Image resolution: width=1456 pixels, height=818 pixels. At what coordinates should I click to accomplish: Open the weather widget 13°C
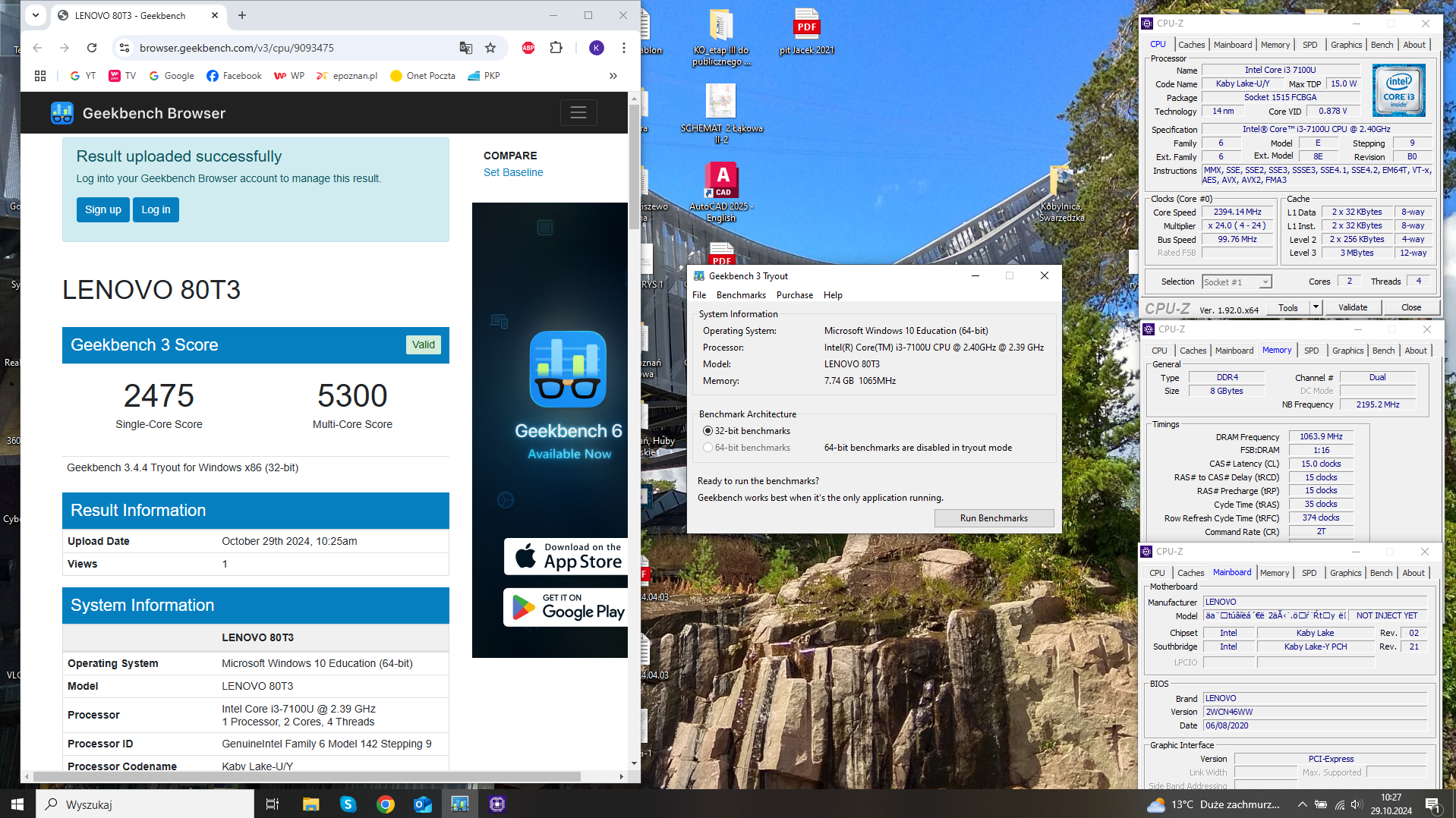point(1213,804)
